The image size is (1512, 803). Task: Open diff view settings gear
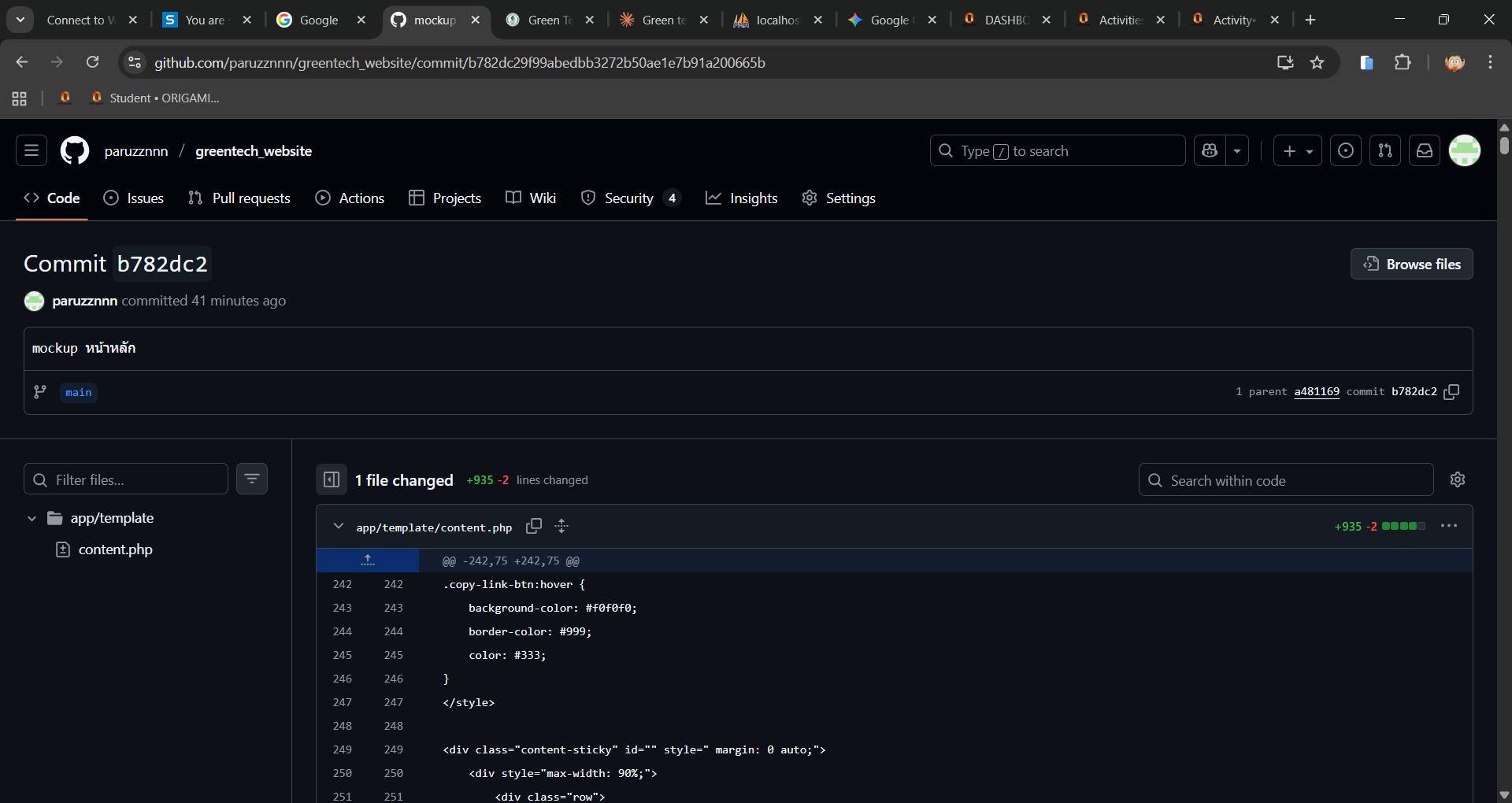[x=1457, y=479]
